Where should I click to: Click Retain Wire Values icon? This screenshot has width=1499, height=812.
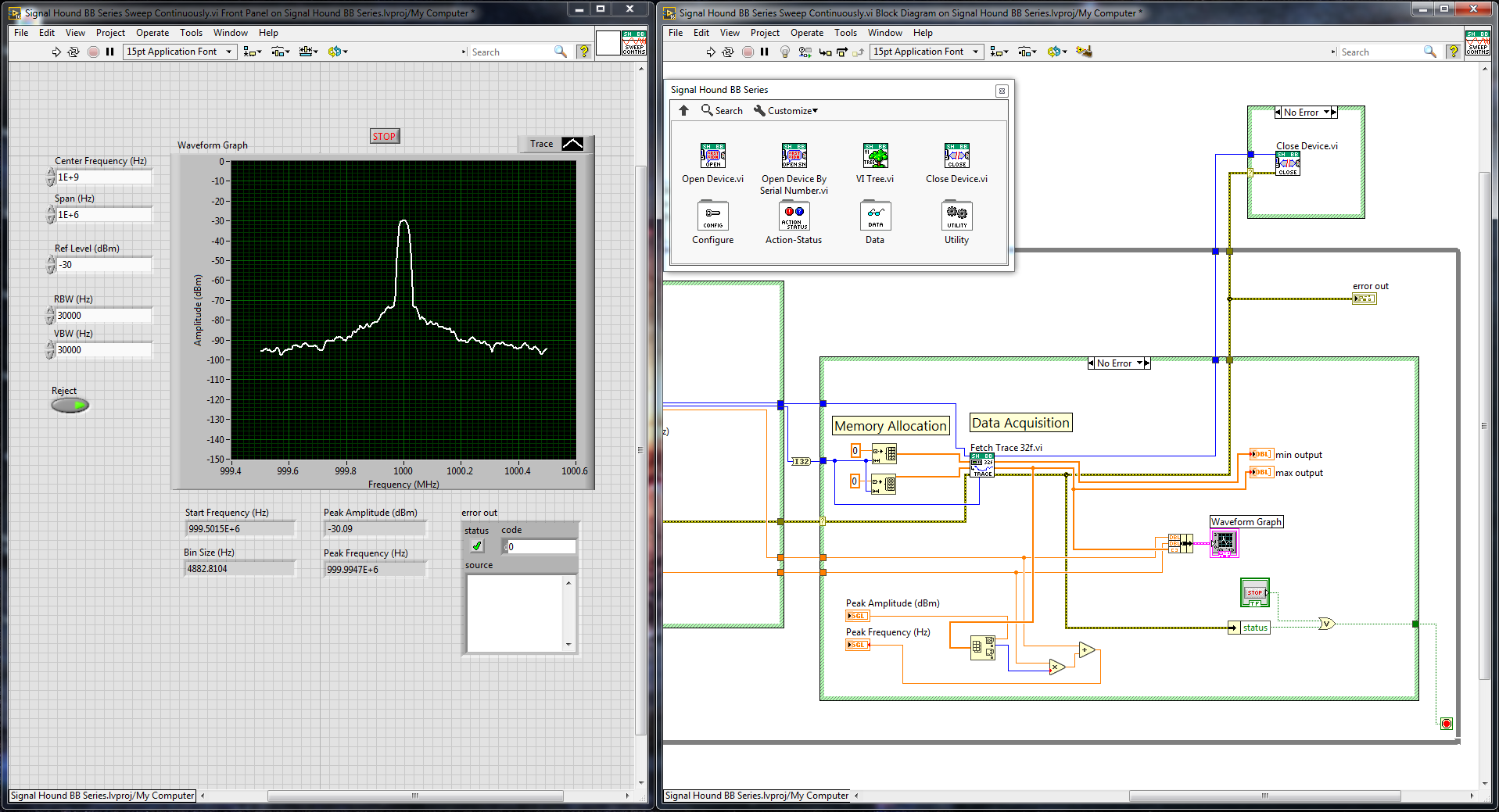coord(804,52)
